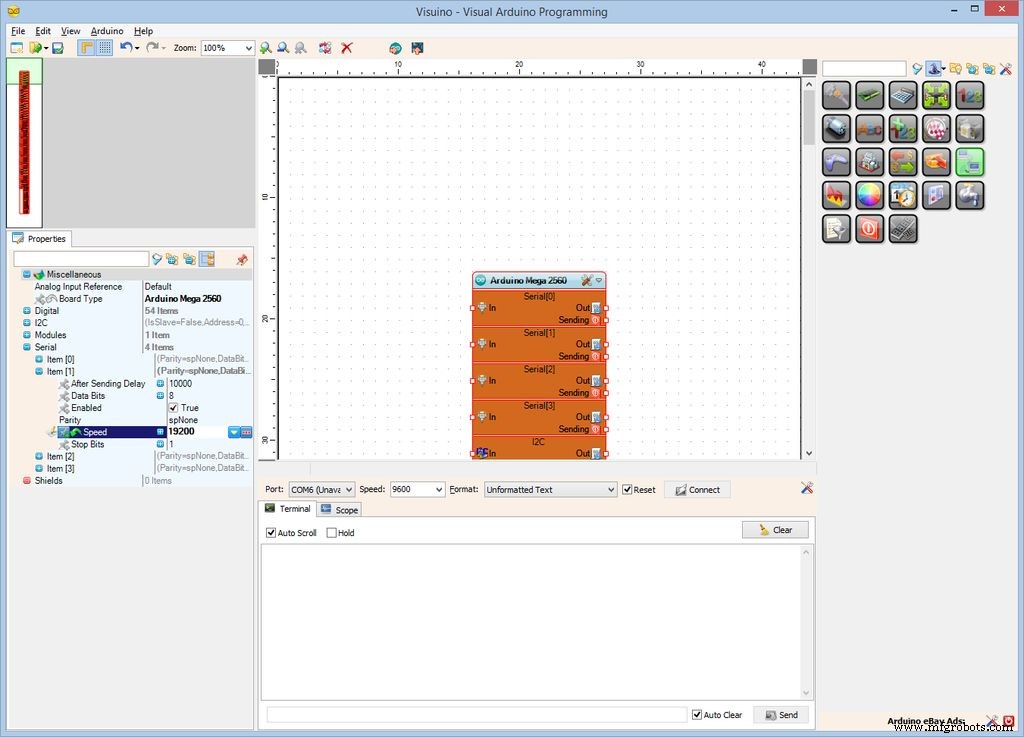This screenshot has width=1024, height=737.
Task: Open the Format dropdown showing Unformatted Text
Action: coord(550,490)
